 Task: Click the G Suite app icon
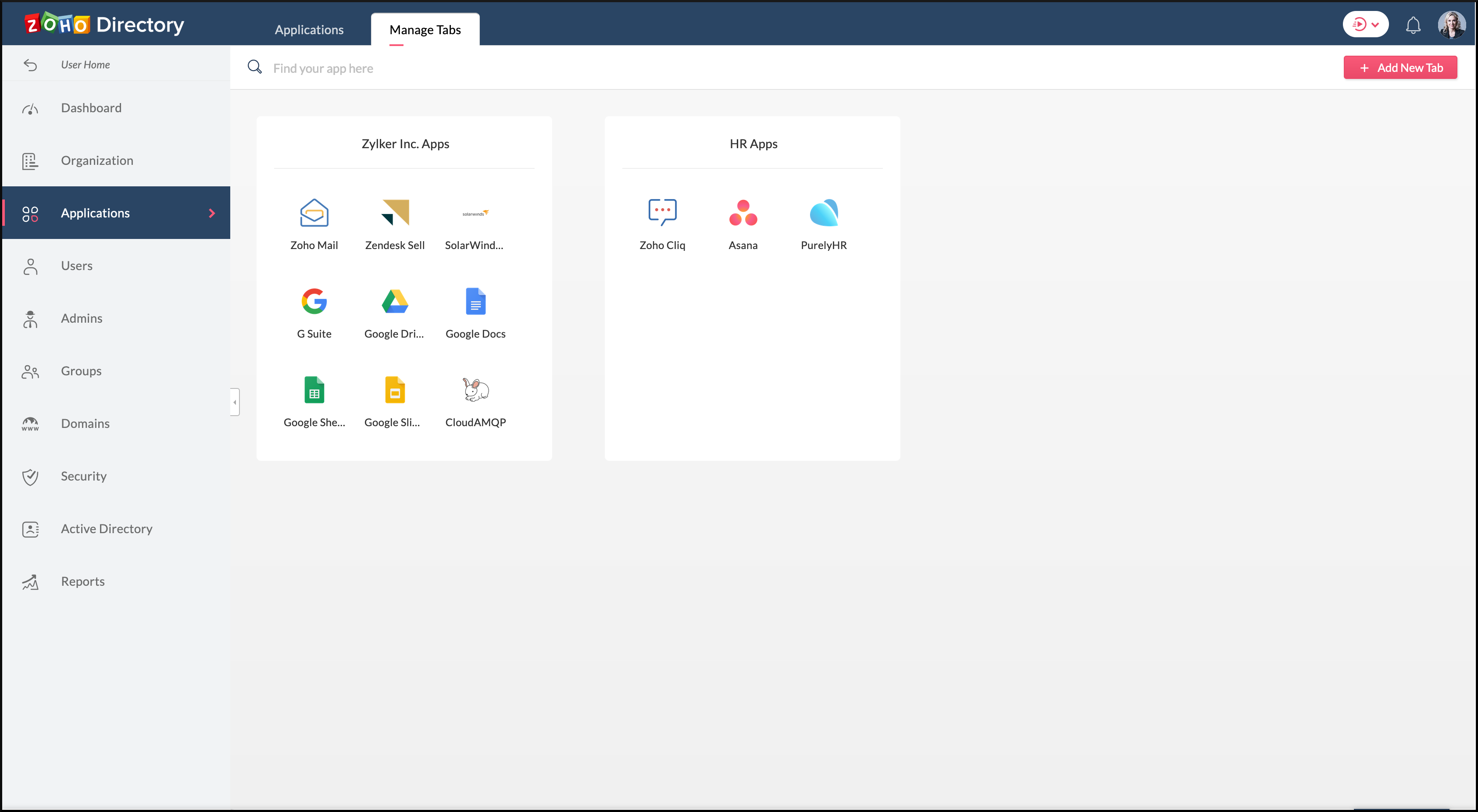(314, 302)
